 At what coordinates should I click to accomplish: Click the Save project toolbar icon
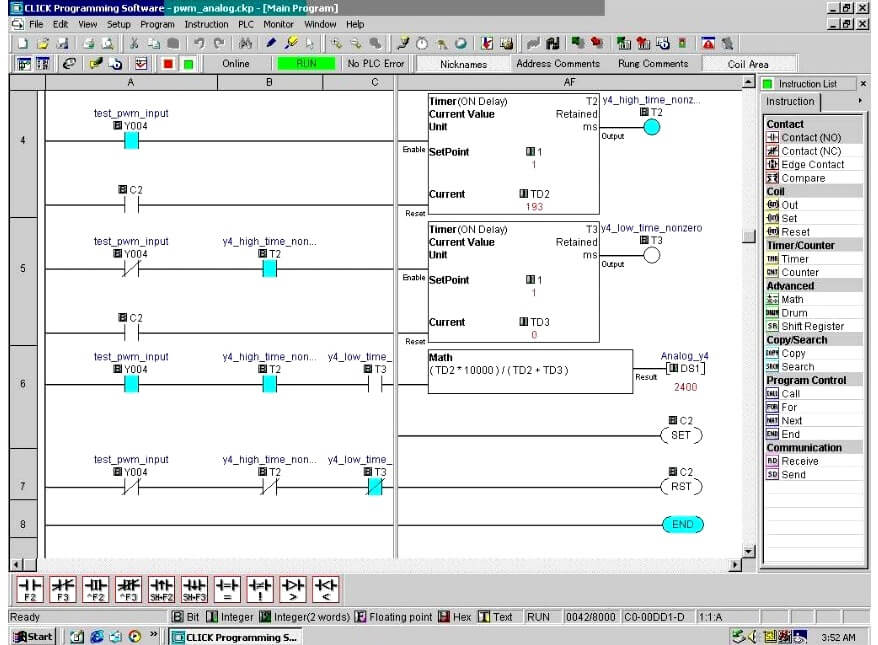[62, 43]
